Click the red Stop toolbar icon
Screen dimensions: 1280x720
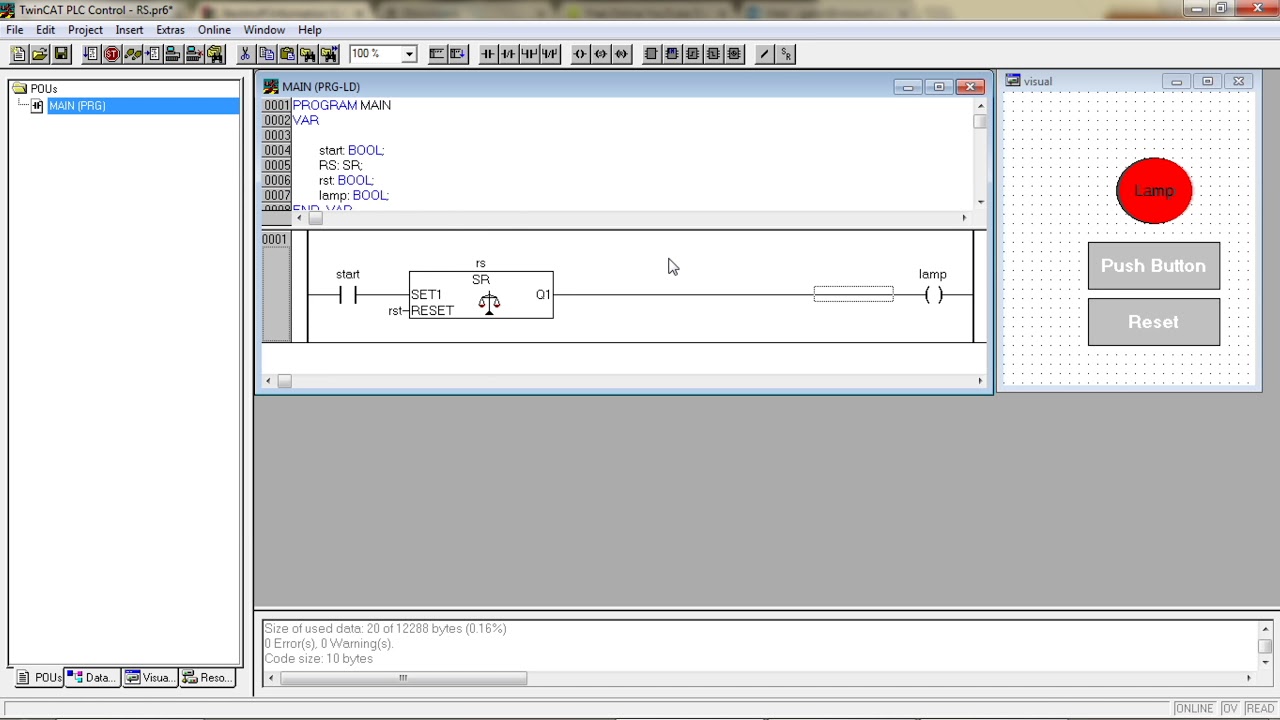112,54
